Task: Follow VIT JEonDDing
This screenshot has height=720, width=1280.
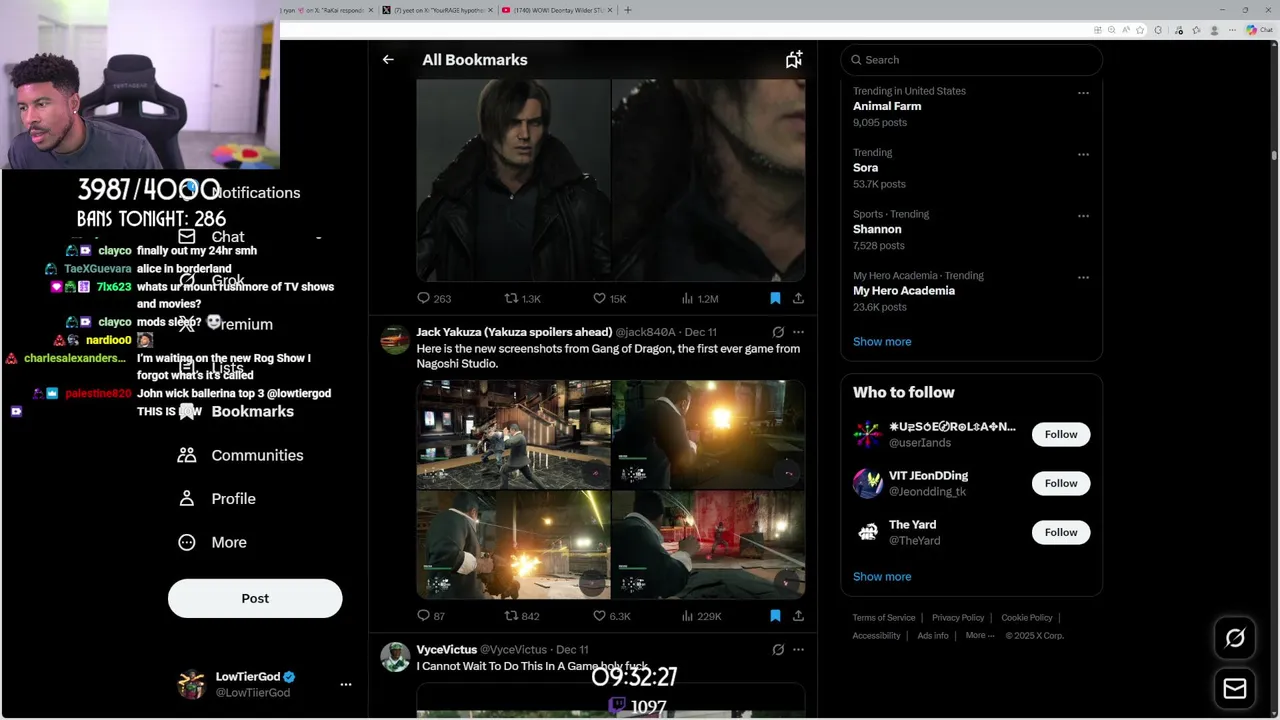Action: tap(1061, 483)
